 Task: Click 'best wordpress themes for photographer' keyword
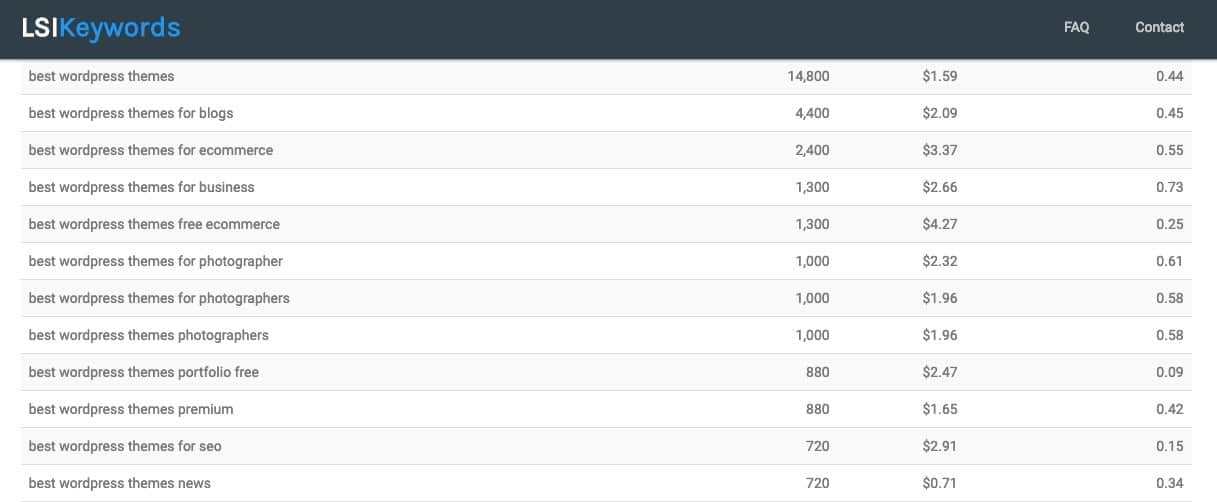tap(156, 261)
